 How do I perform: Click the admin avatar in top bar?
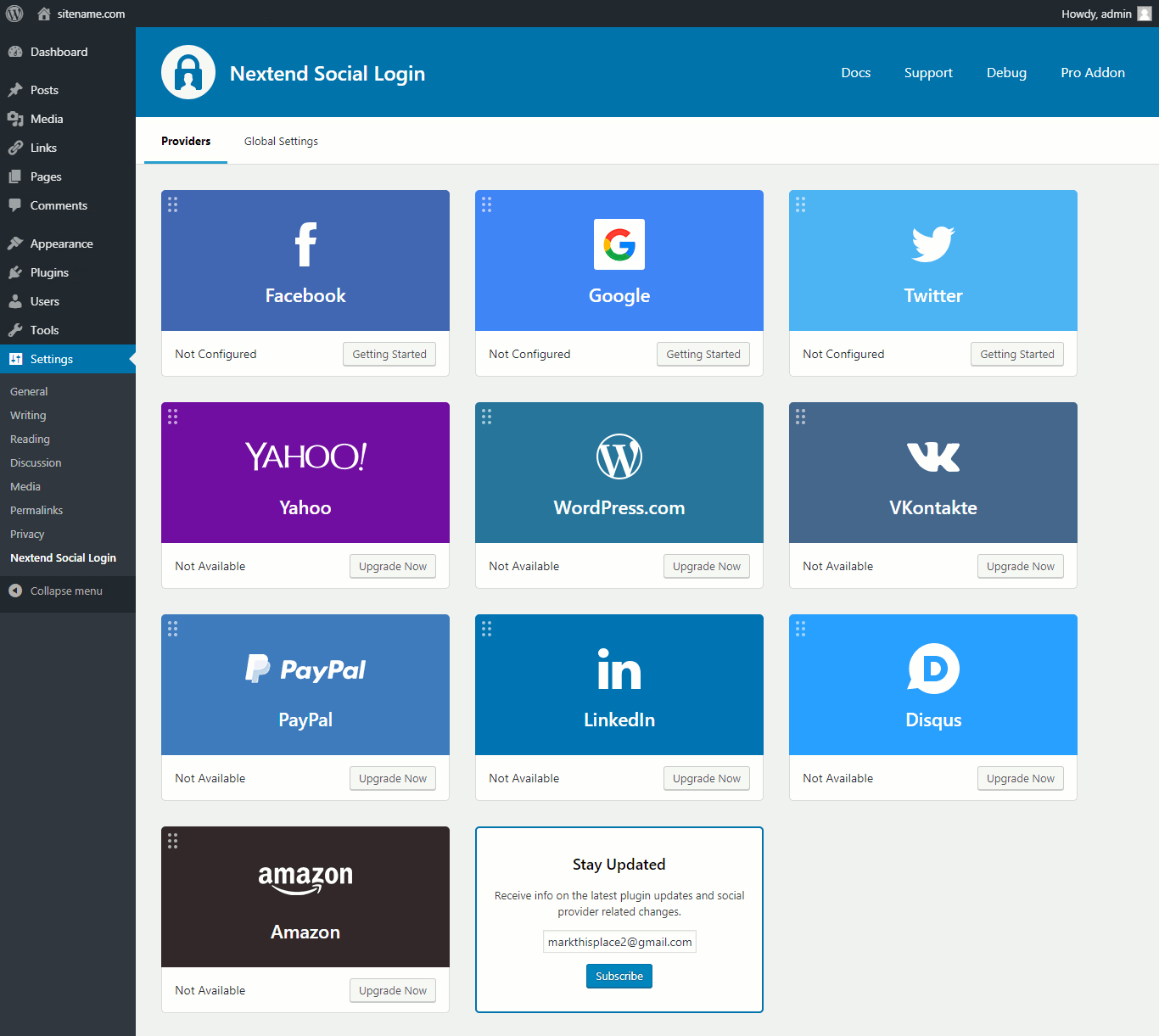tap(1145, 14)
